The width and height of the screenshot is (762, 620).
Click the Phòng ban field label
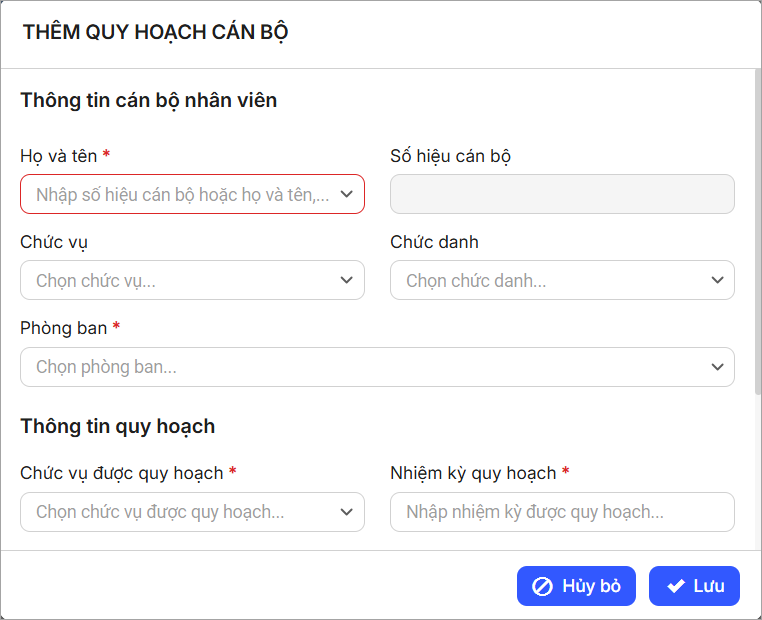[x=64, y=328]
